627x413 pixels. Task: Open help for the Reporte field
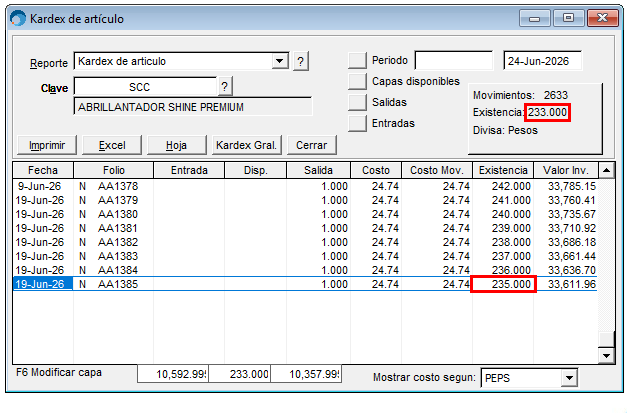pyautogui.click(x=301, y=61)
